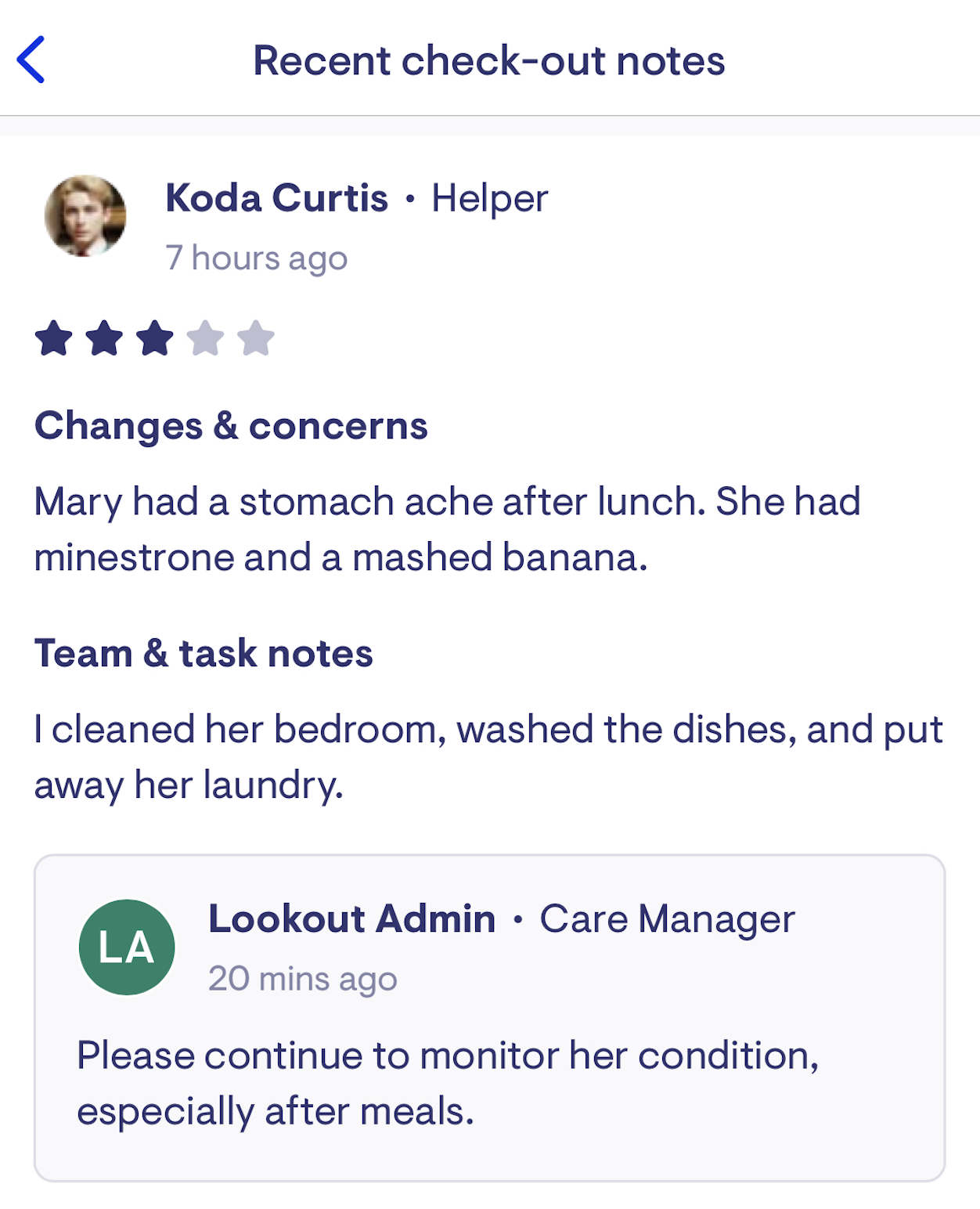Tap the cleaned her bedroom note text
The height and width of the screenshot is (1209, 980).
coord(488,757)
